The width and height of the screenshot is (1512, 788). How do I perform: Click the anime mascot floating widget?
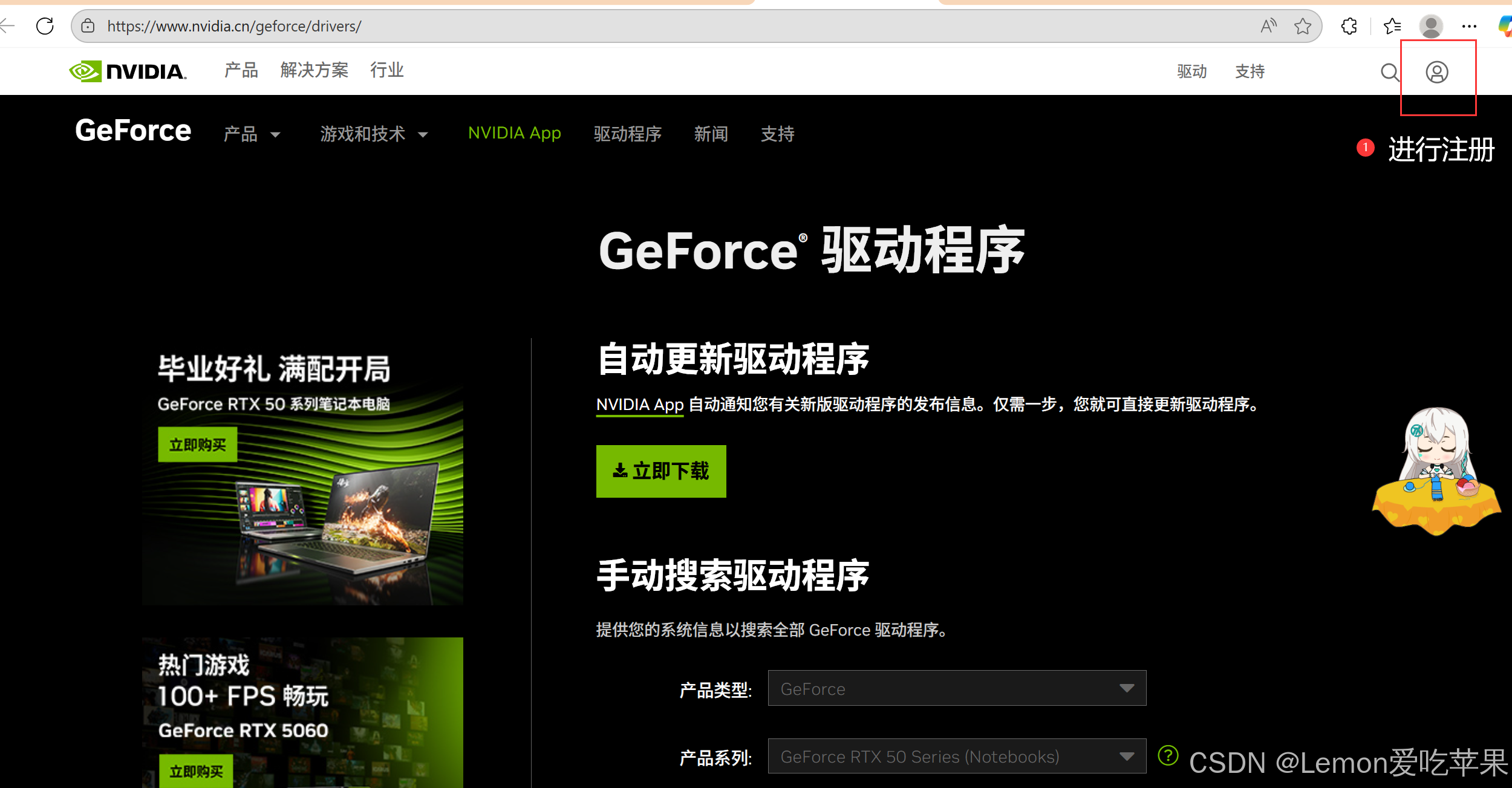click(1436, 471)
